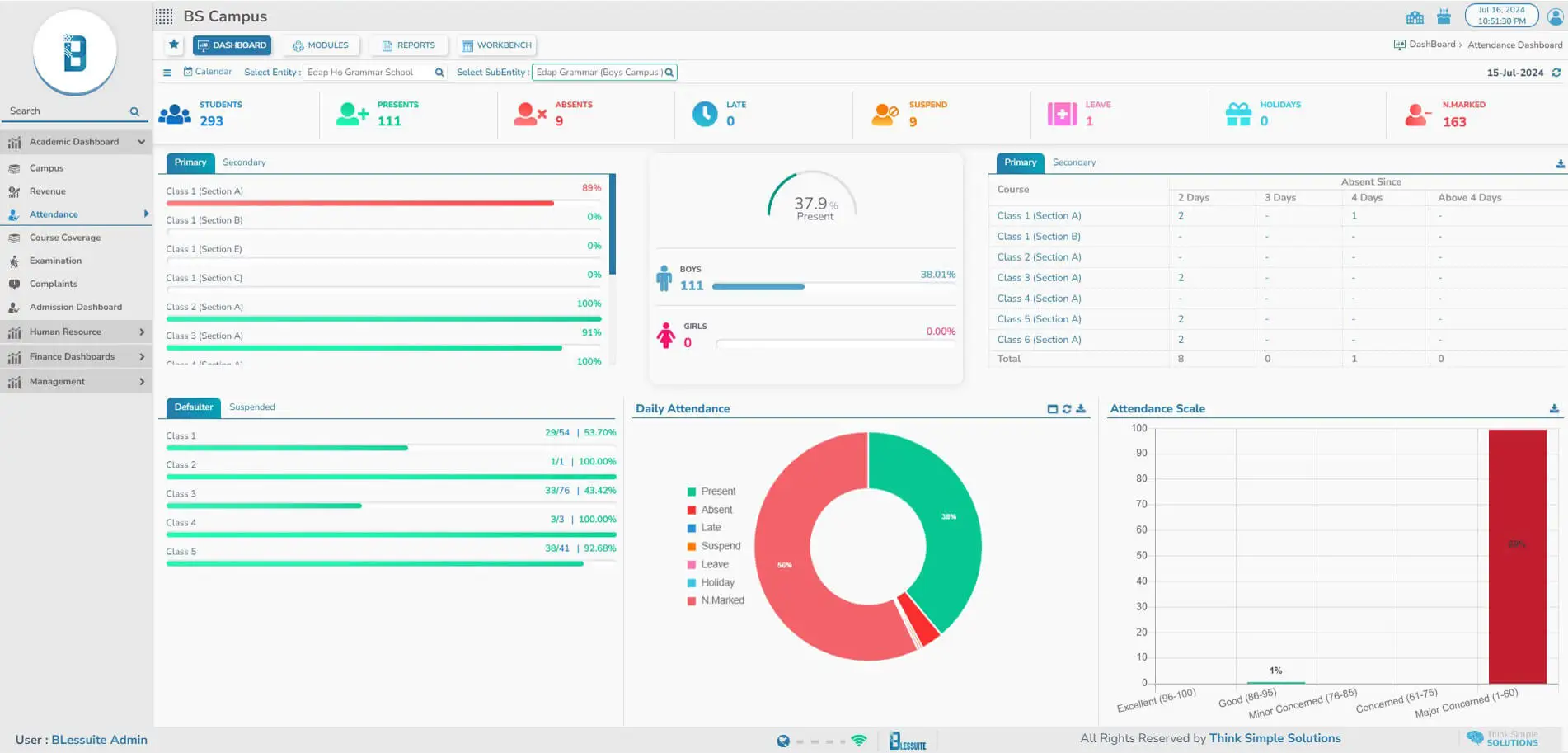1568x753 pixels.
Task: Click the hamburger menu icon near Calendar
Action: tap(167, 73)
